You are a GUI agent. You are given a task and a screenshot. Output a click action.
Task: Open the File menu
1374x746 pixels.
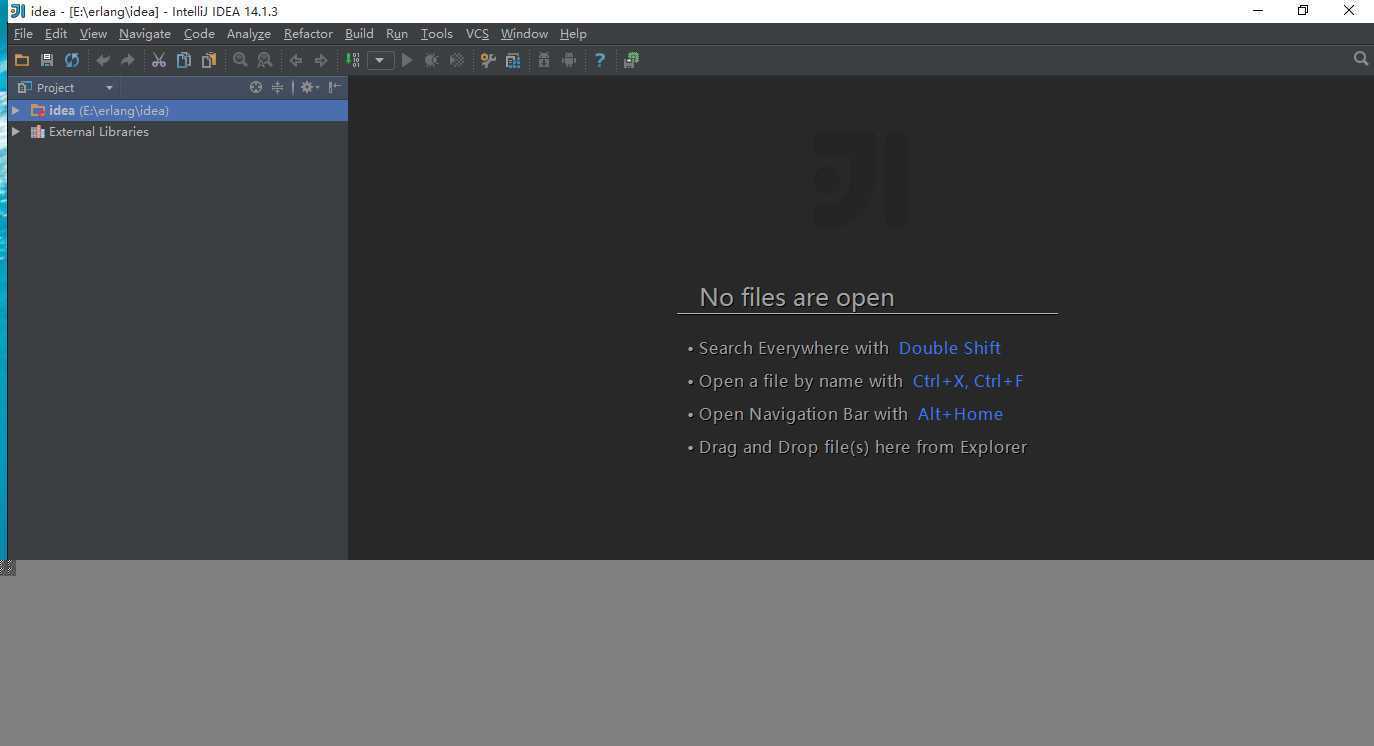23,33
